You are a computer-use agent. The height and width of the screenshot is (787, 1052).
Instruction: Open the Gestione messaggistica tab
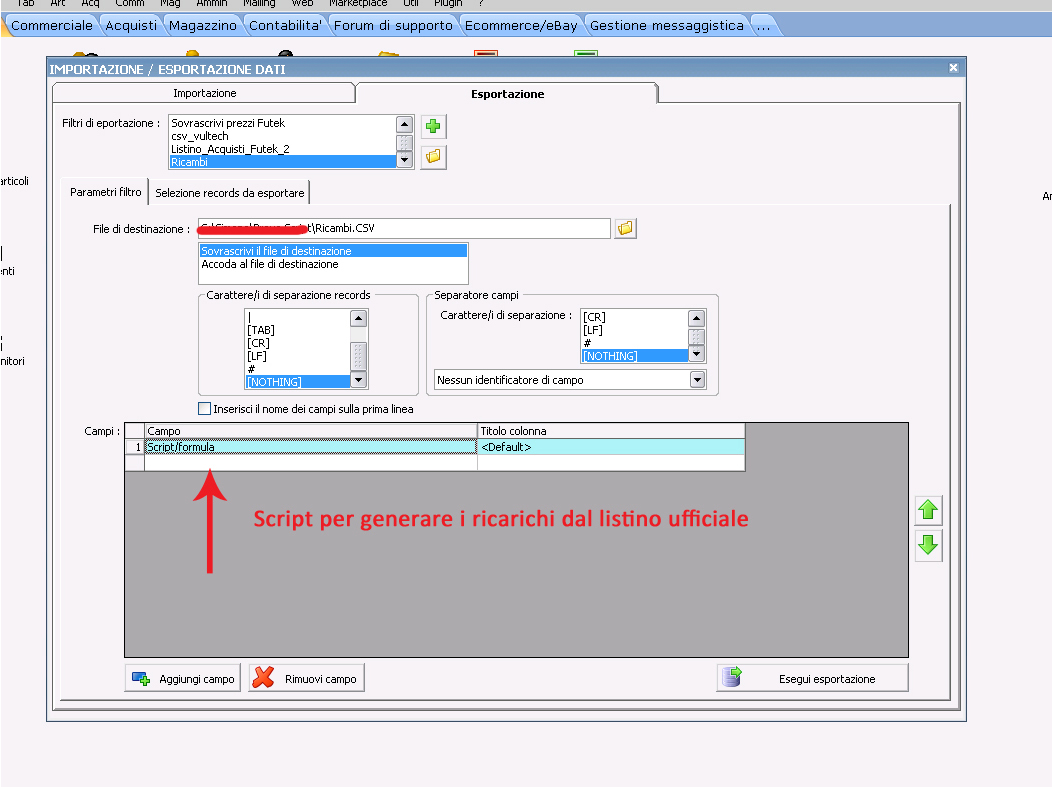coord(666,25)
